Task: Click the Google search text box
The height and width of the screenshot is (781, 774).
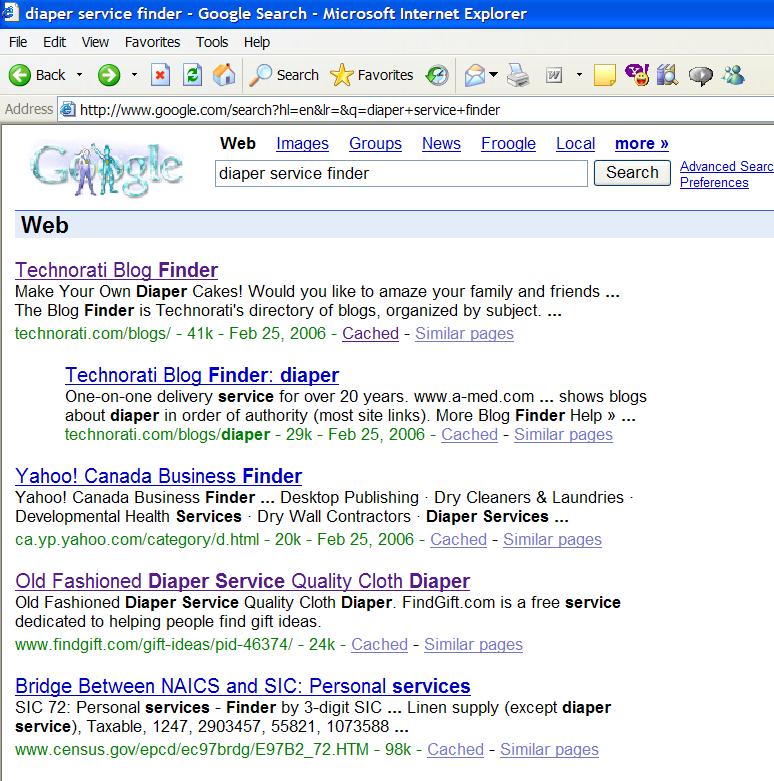Action: [x=401, y=173]
